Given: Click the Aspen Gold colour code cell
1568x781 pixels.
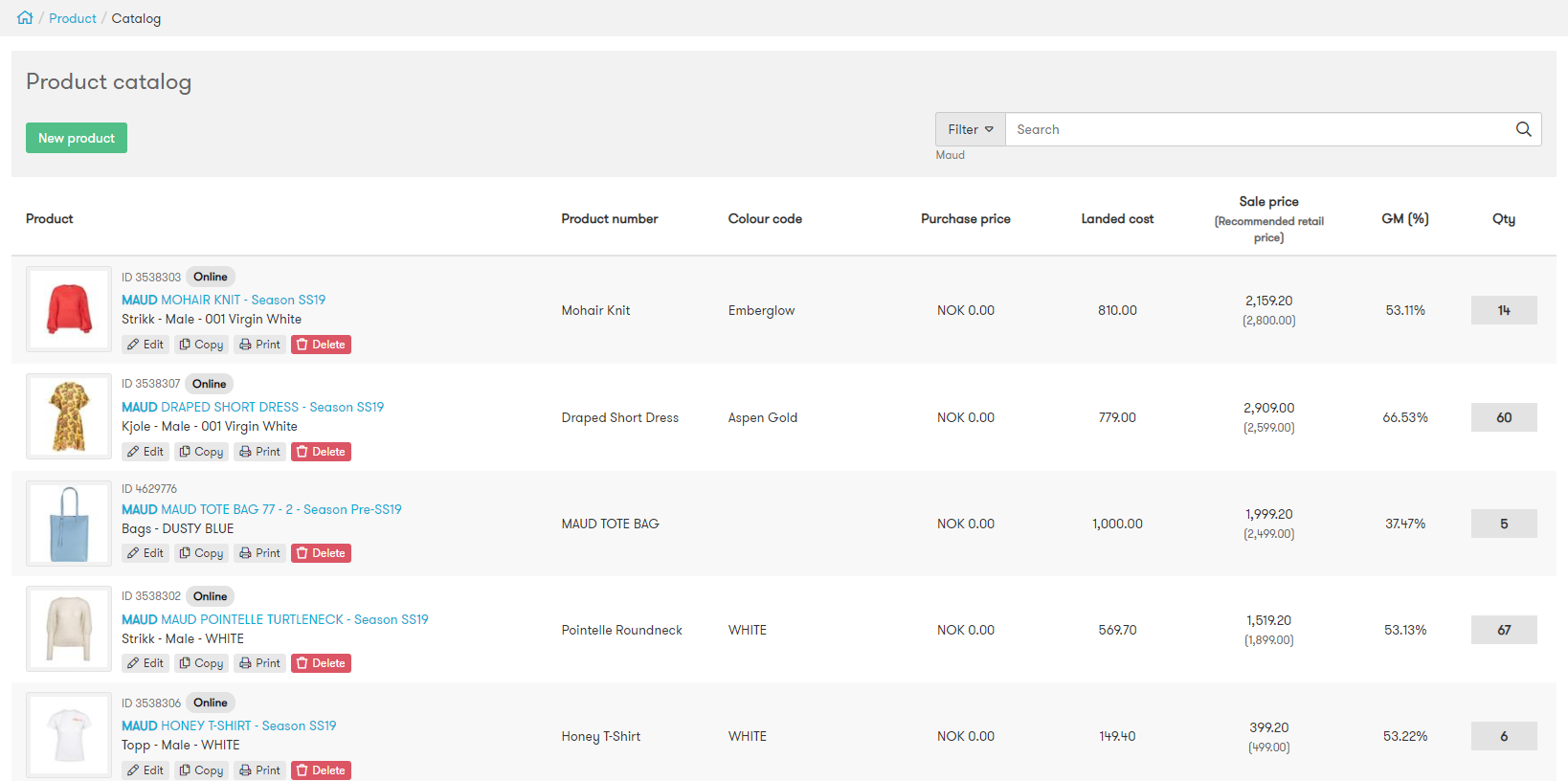Looking at the screenshot, I should [763, 417].
